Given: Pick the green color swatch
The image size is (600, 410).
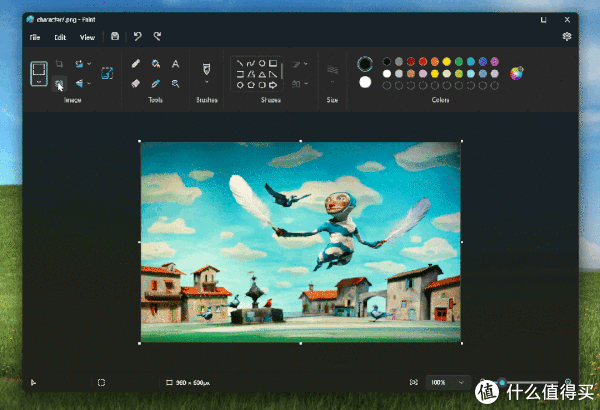Looking at the screenshot, I should 459,61.
